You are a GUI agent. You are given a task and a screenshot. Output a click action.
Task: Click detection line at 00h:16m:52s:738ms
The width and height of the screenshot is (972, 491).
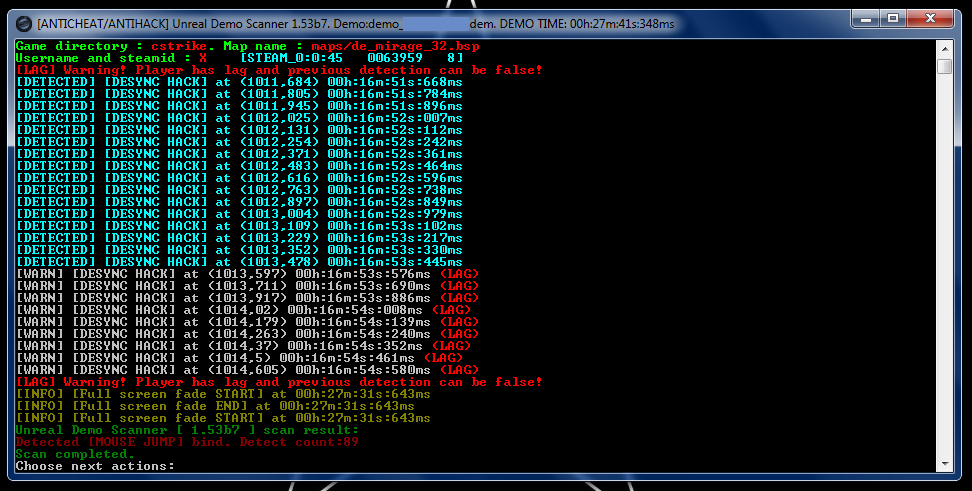(239, 190)
